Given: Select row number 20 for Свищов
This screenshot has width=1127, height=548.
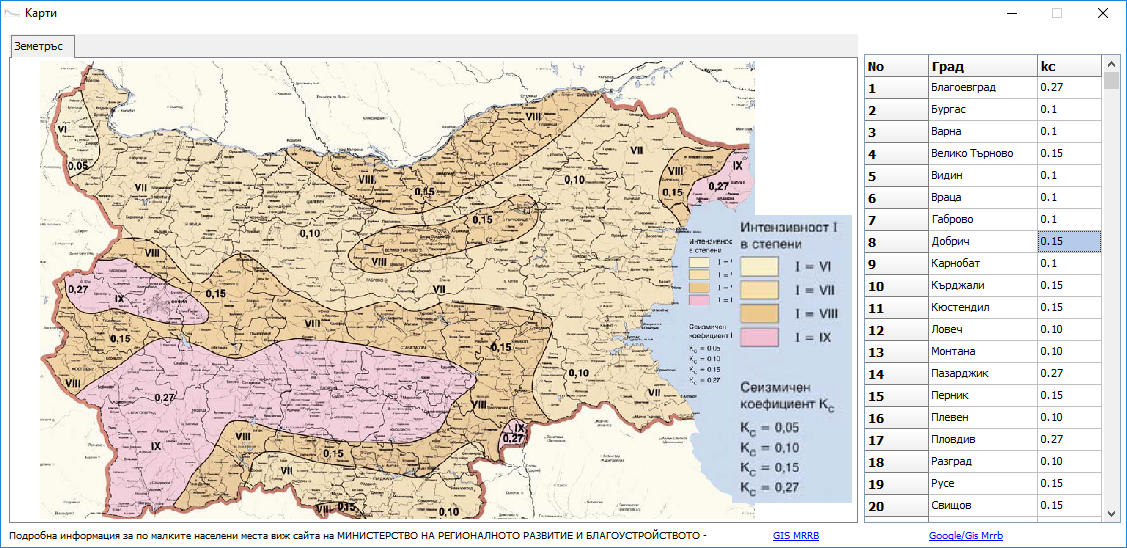Looking at the screenshot, I should [x=895, y=506].
